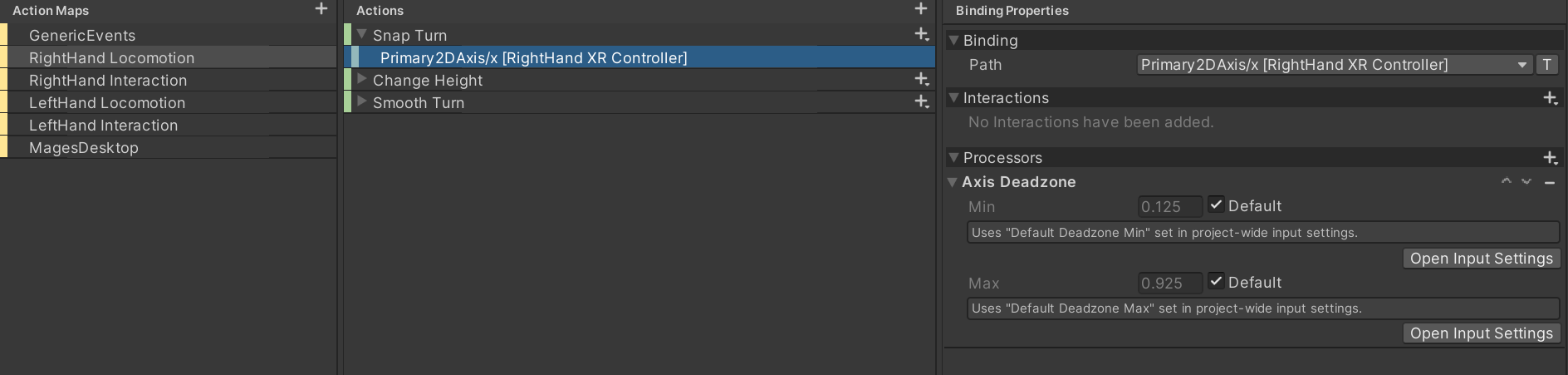1568x375 pixels.
Task: Collapse the Snap Turn action
Action: [362, 34]
